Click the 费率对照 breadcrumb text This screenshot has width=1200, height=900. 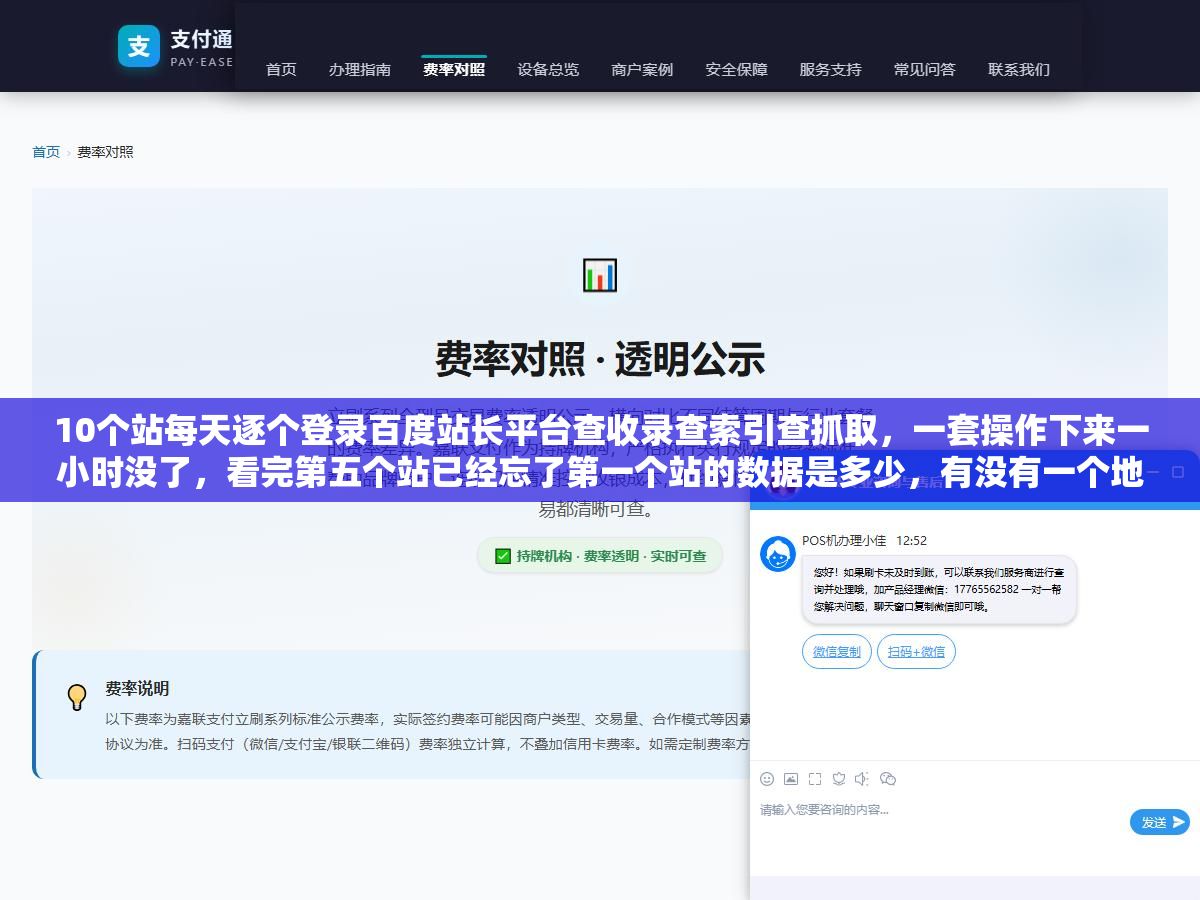[105, 152]
